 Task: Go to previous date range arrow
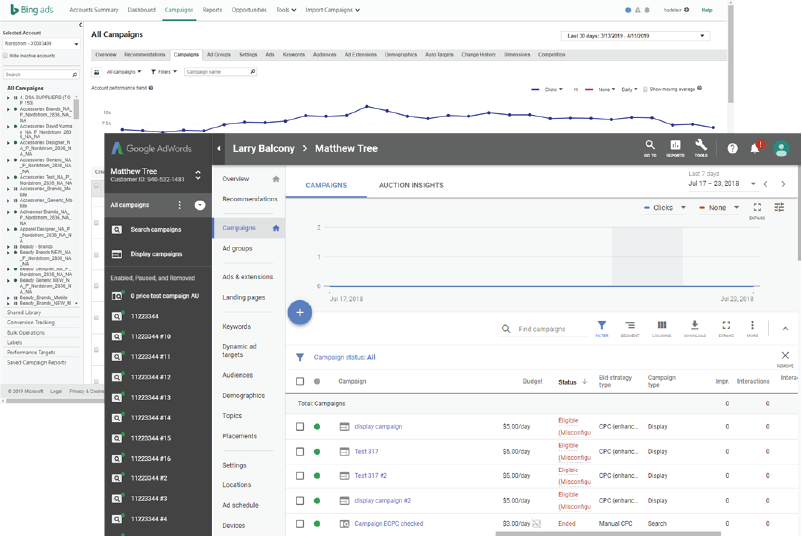(x=766, y=184)
